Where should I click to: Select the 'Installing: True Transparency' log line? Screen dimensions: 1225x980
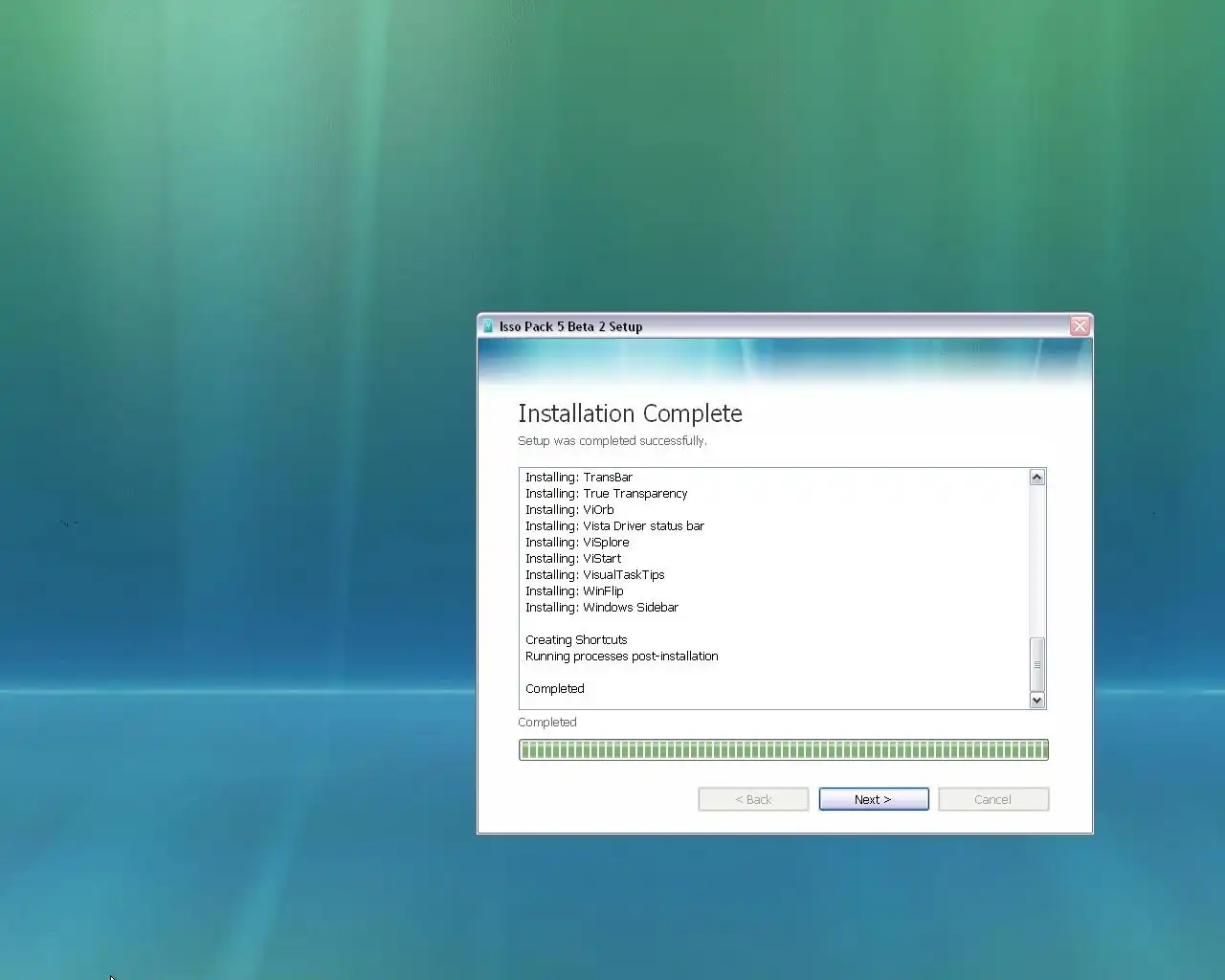click(x=606, y=493)
